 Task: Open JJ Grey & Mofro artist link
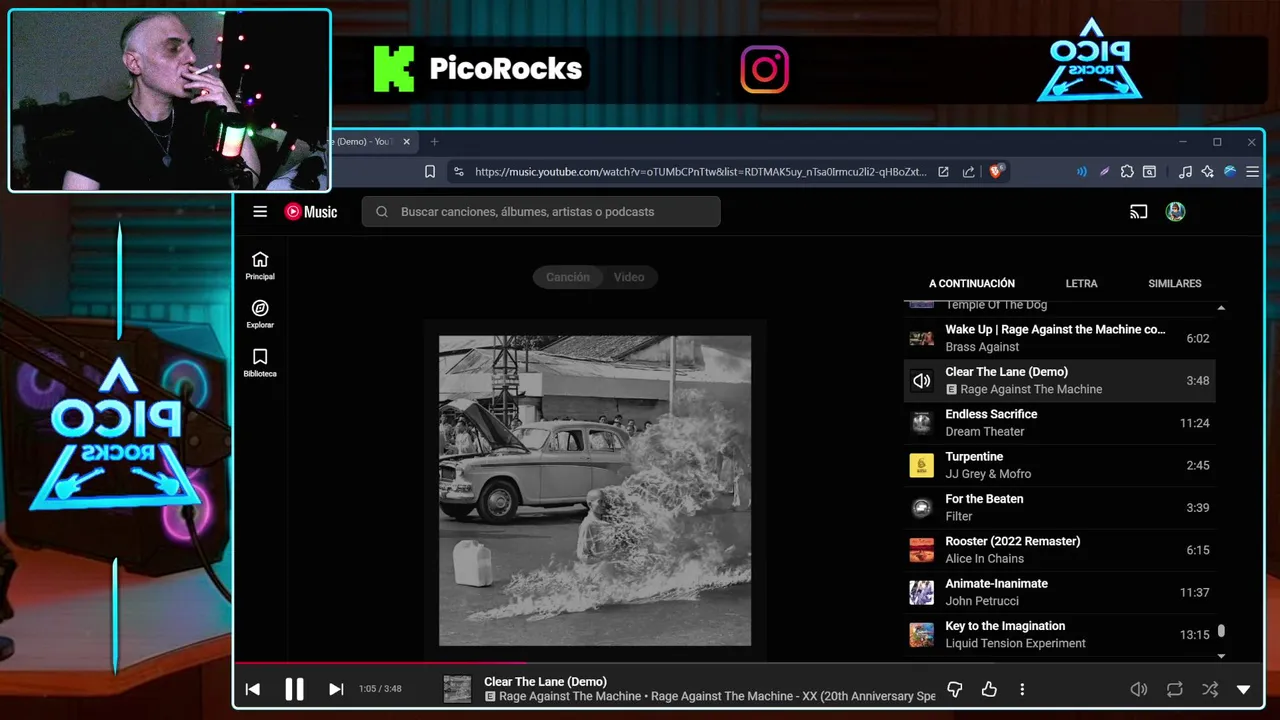(988, 474)
